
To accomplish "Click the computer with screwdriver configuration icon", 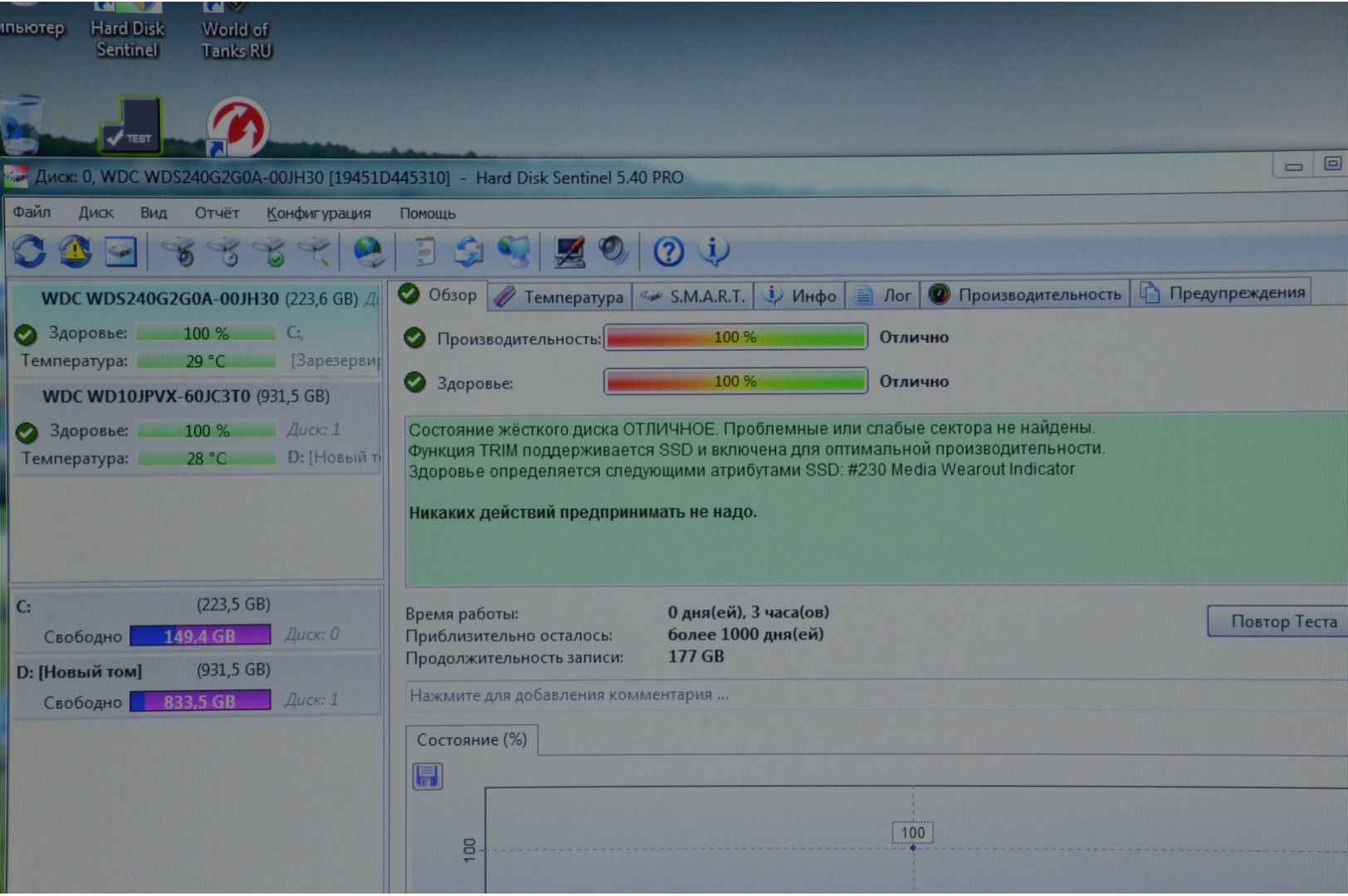I will point(569,251).
